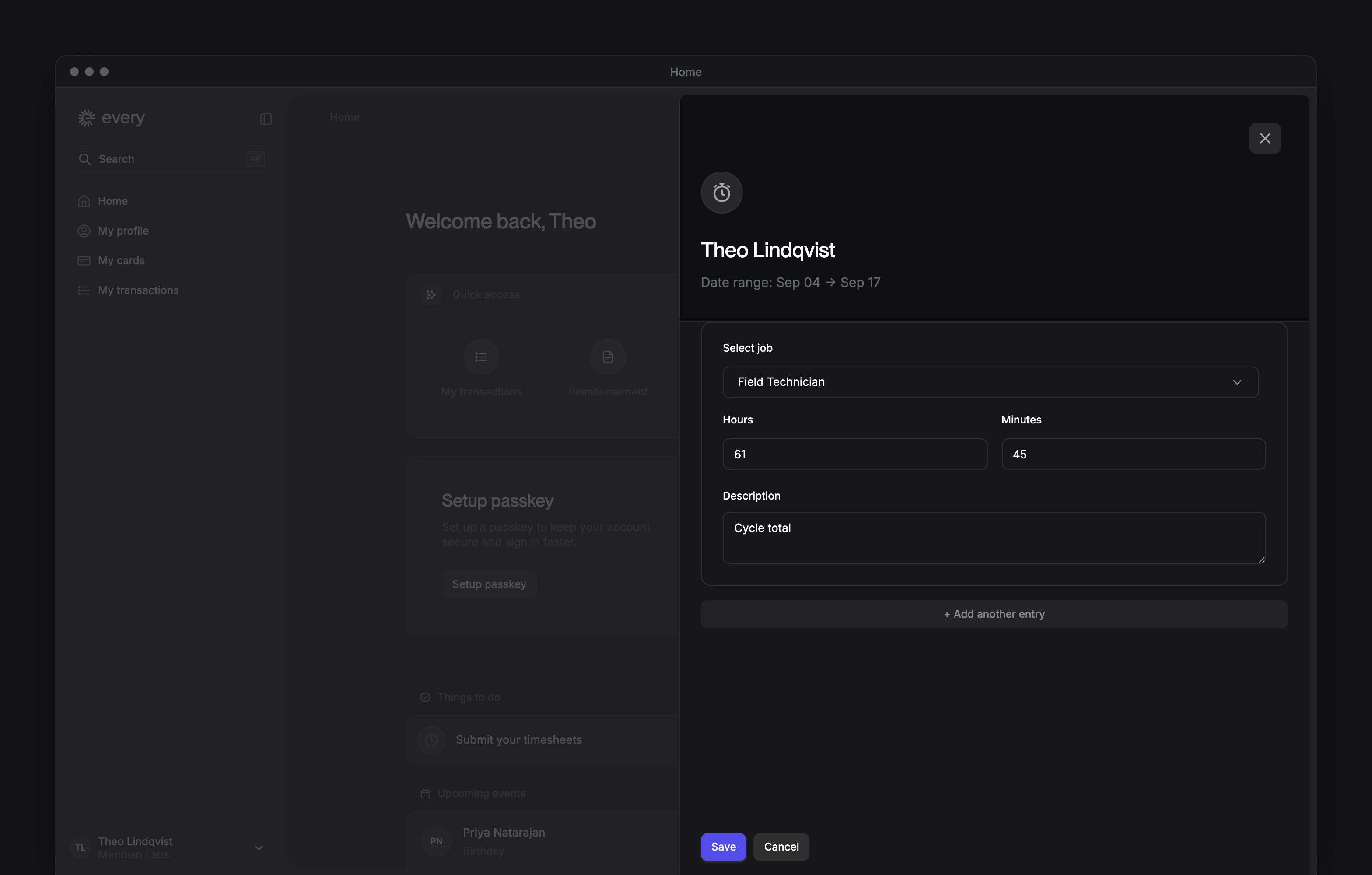Viewport: 1372px width, 875px height.
Task: Click the PN avatar for Priya Natarajan
Action: pos(436,841)
